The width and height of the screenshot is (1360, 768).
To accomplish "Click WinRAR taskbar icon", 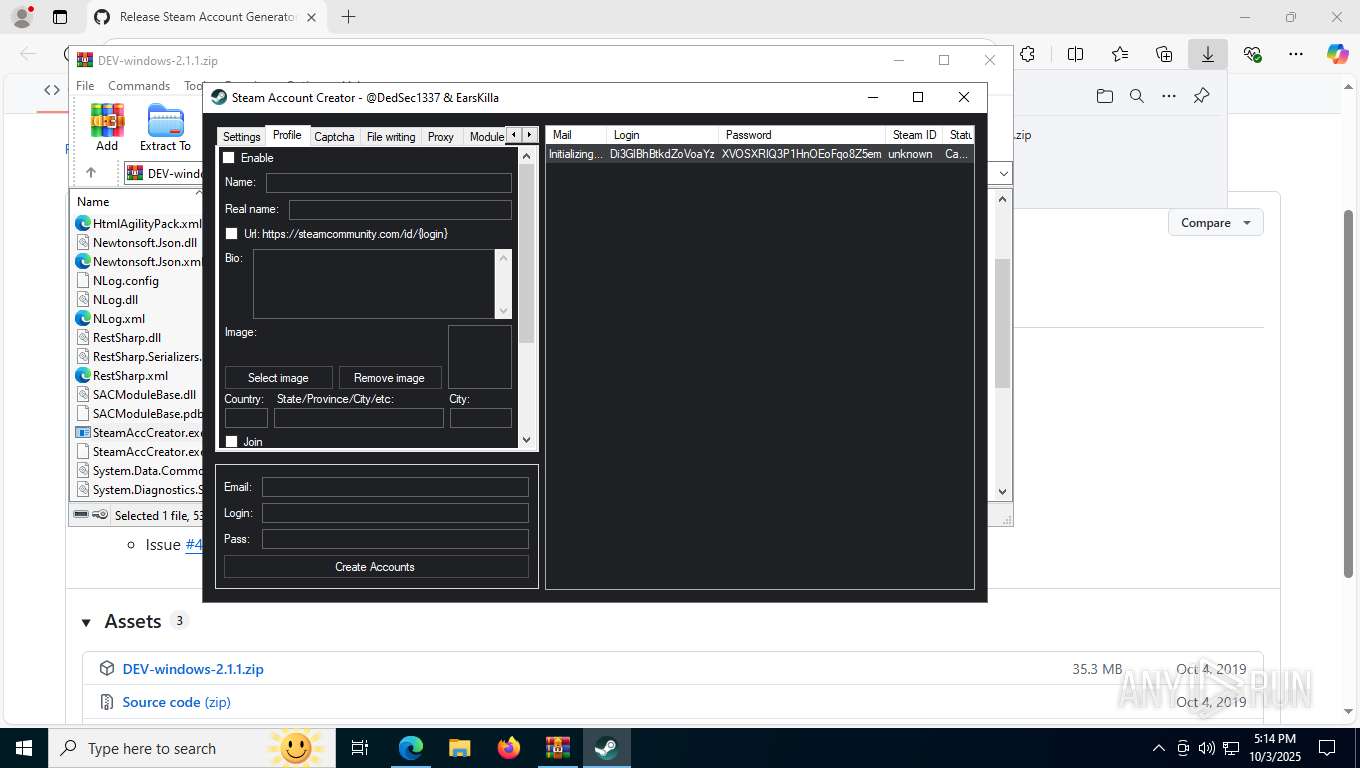I will (558, 748).
